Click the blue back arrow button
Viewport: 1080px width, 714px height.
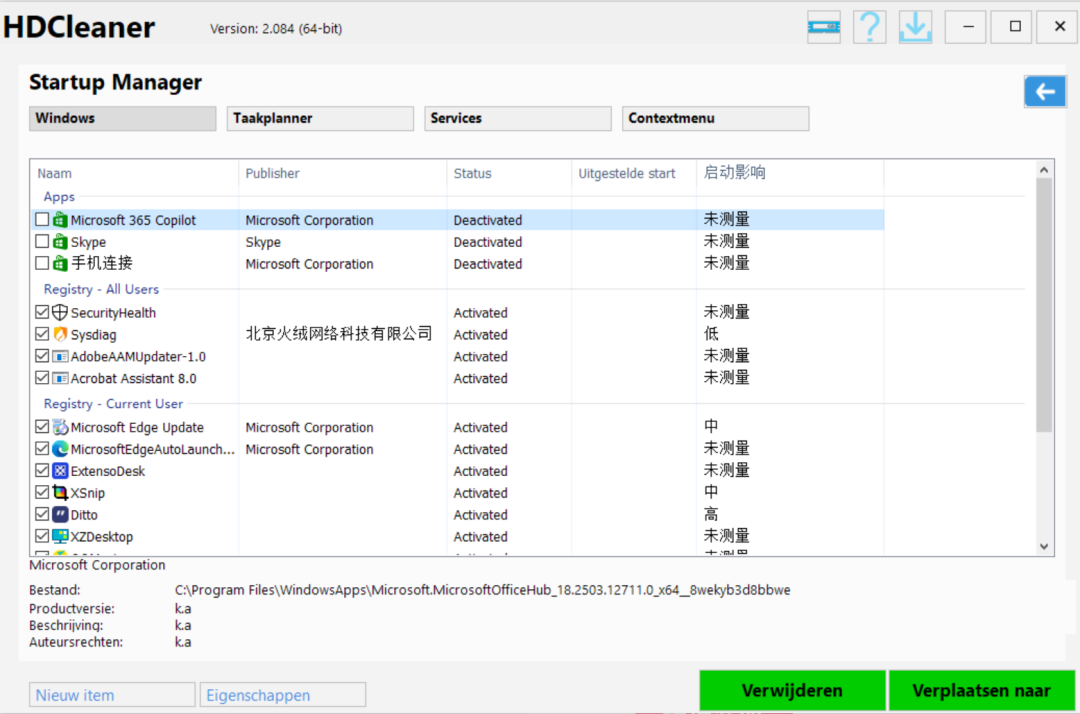[1045, 92]
